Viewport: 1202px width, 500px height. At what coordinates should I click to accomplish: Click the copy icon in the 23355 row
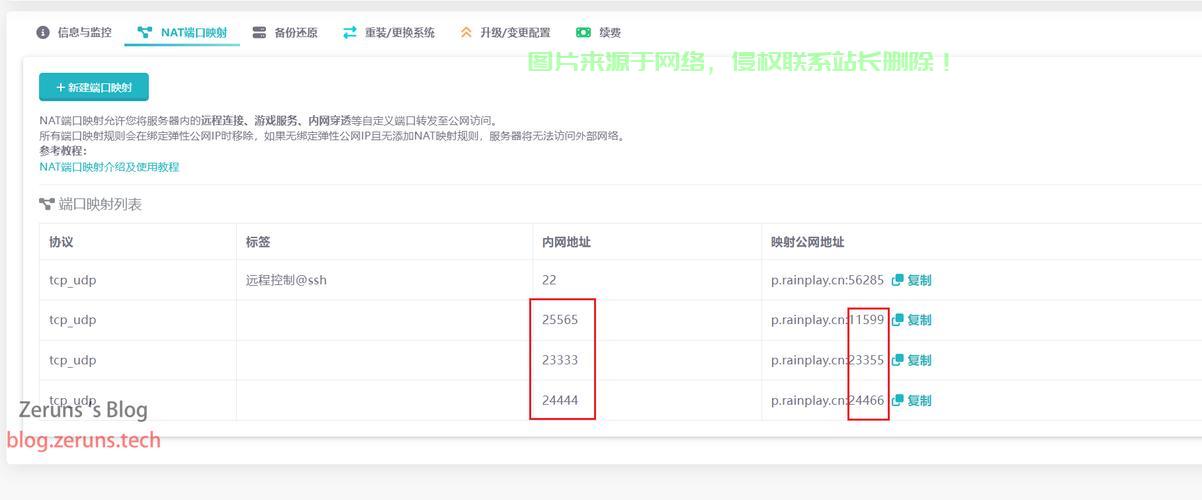coord(898,360)
